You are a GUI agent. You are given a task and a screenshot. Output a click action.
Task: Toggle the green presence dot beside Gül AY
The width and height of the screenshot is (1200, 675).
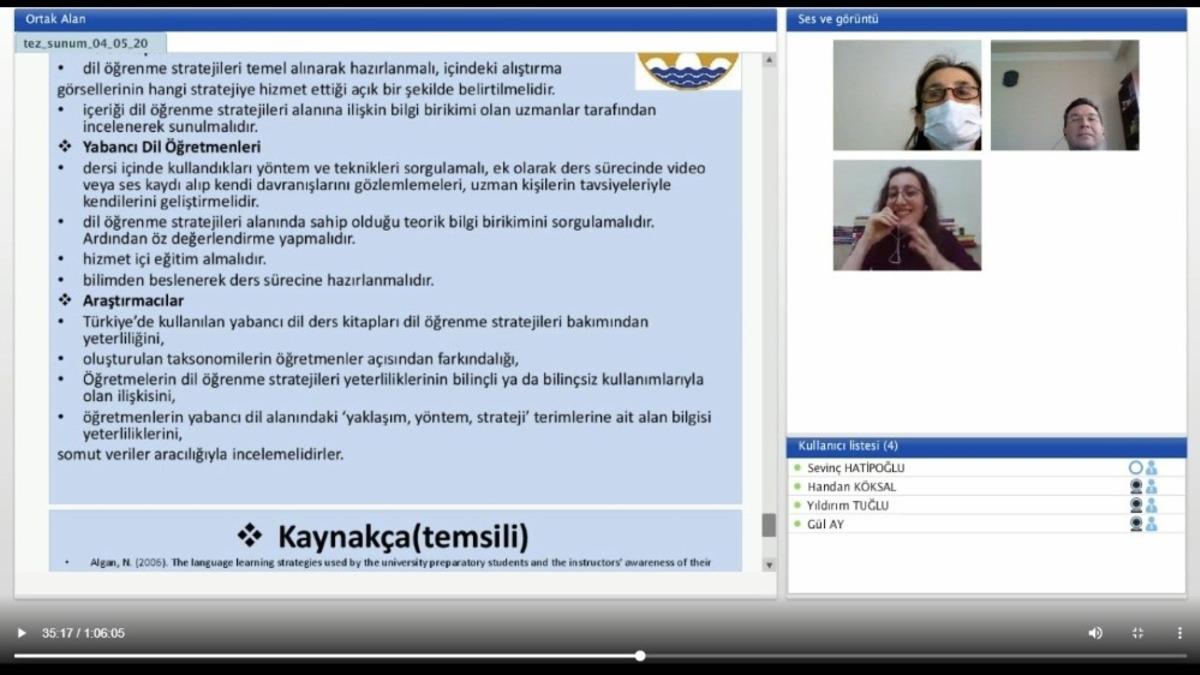click(x=795, y=523)
